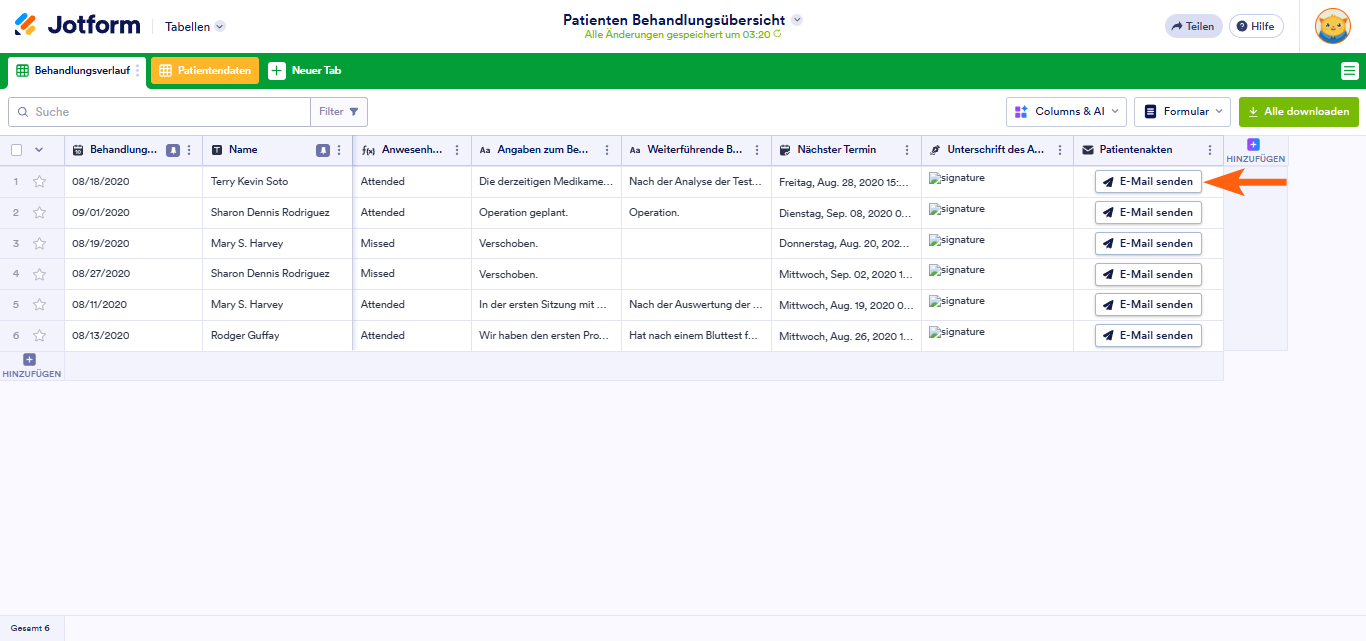
Task: Check the select-all checkbox in header row
Action: click(x=14, y=149)
